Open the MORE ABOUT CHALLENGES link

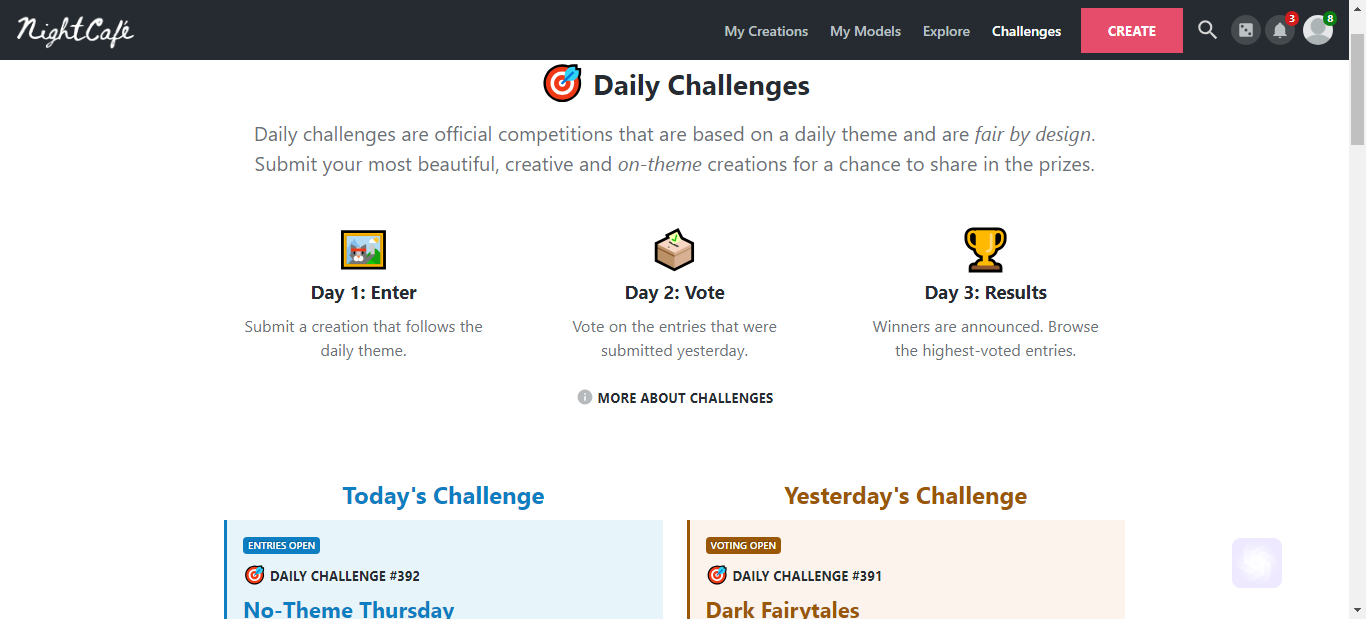click(x=685, y=398)
